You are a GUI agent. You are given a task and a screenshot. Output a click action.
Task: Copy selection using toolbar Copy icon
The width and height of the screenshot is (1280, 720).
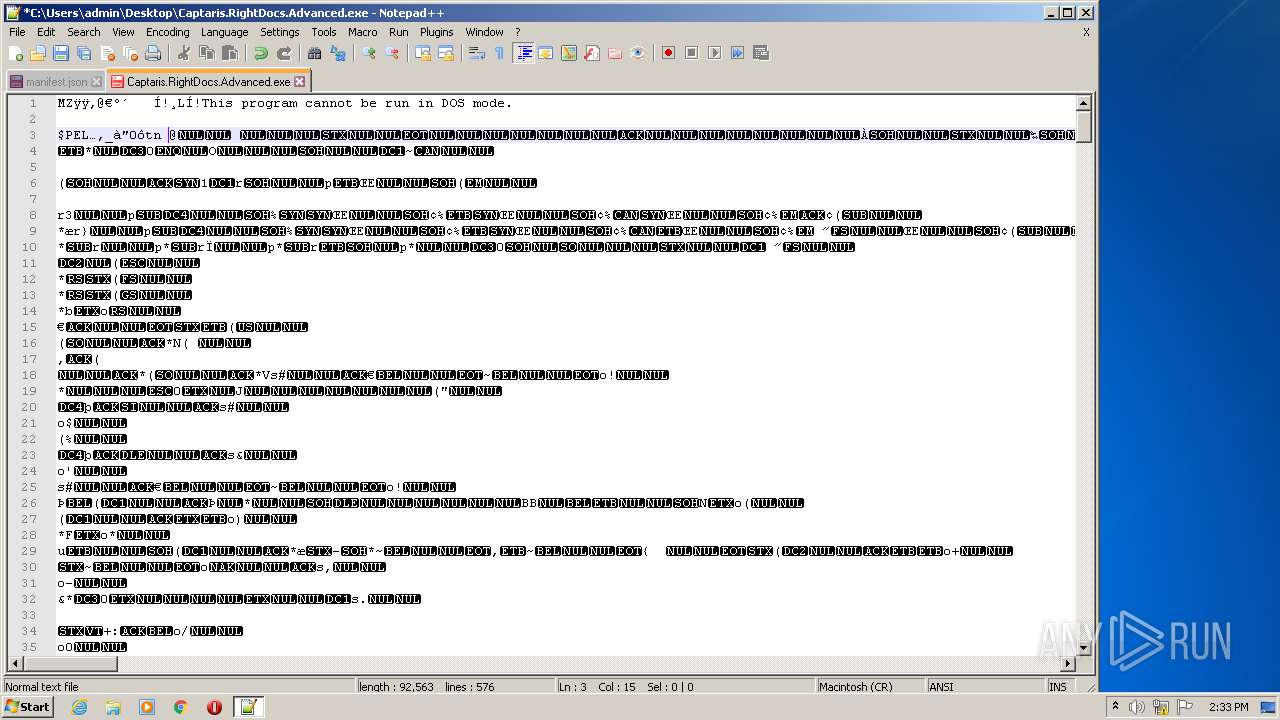[206, 53]
